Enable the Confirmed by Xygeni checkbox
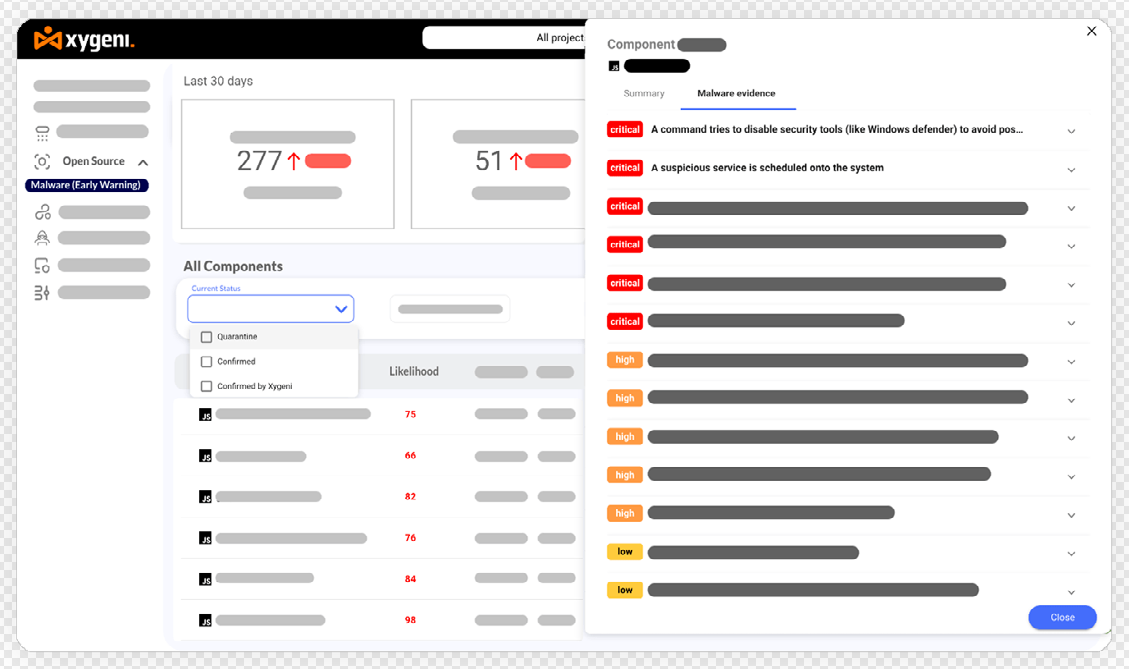The height and width of the screenshot is (669, 1129). pyautogui.click(x=207, y=386)
